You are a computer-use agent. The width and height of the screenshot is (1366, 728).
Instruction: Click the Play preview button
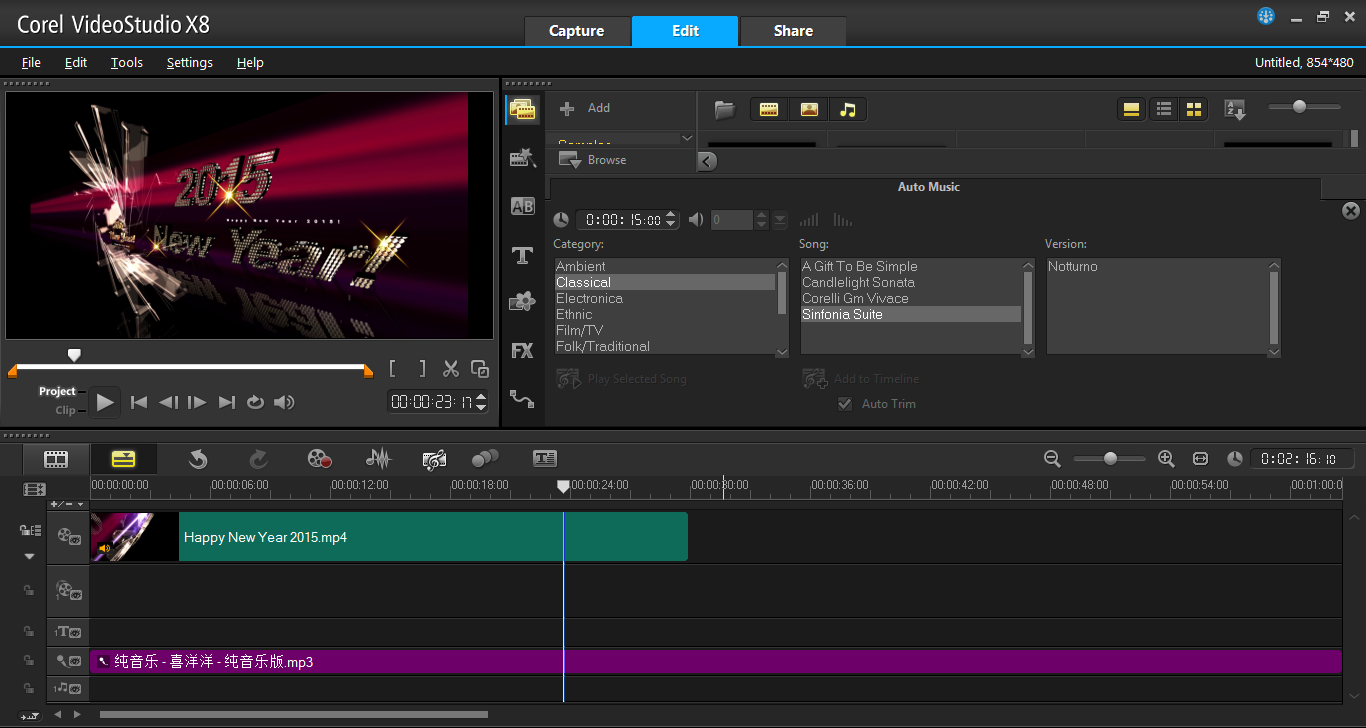point(105,402)
